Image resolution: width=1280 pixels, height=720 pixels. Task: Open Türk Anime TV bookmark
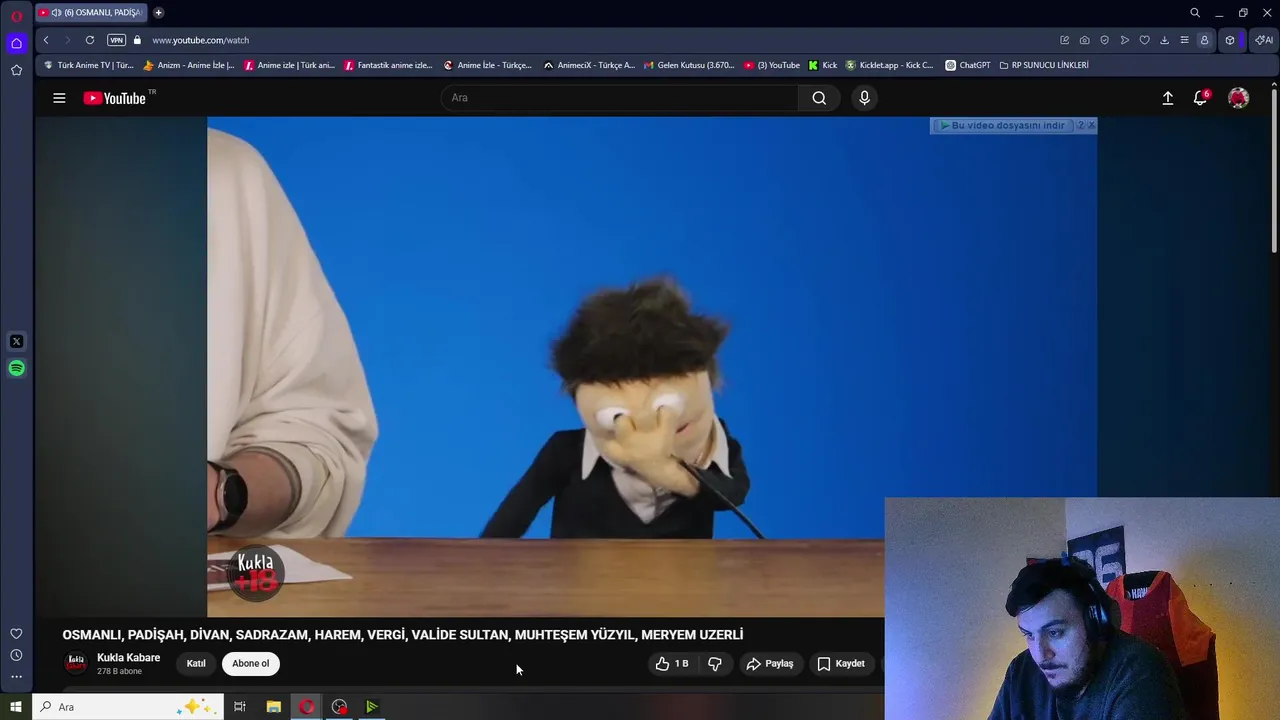pos(89,65)
